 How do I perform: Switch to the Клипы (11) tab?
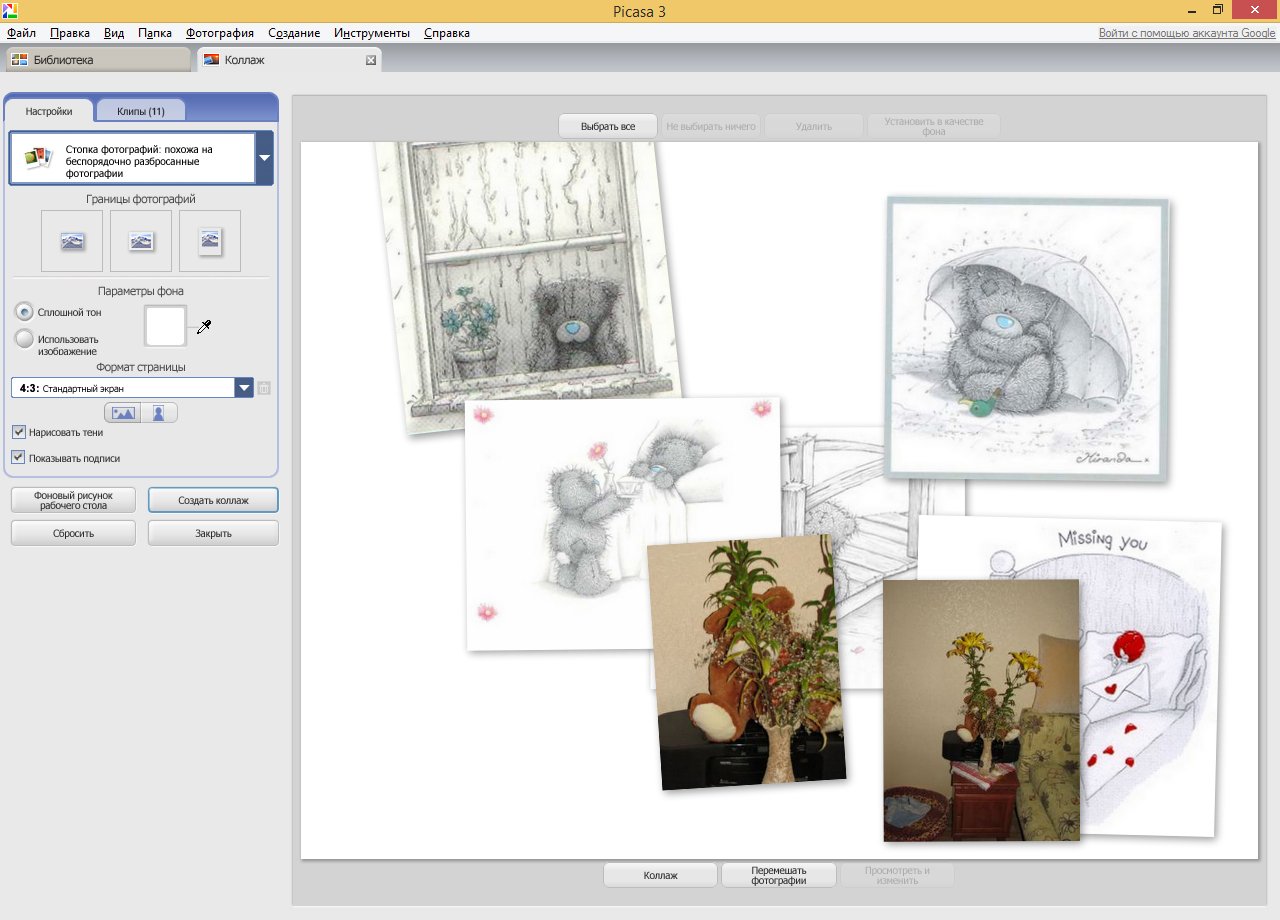(x=141, y=111)
